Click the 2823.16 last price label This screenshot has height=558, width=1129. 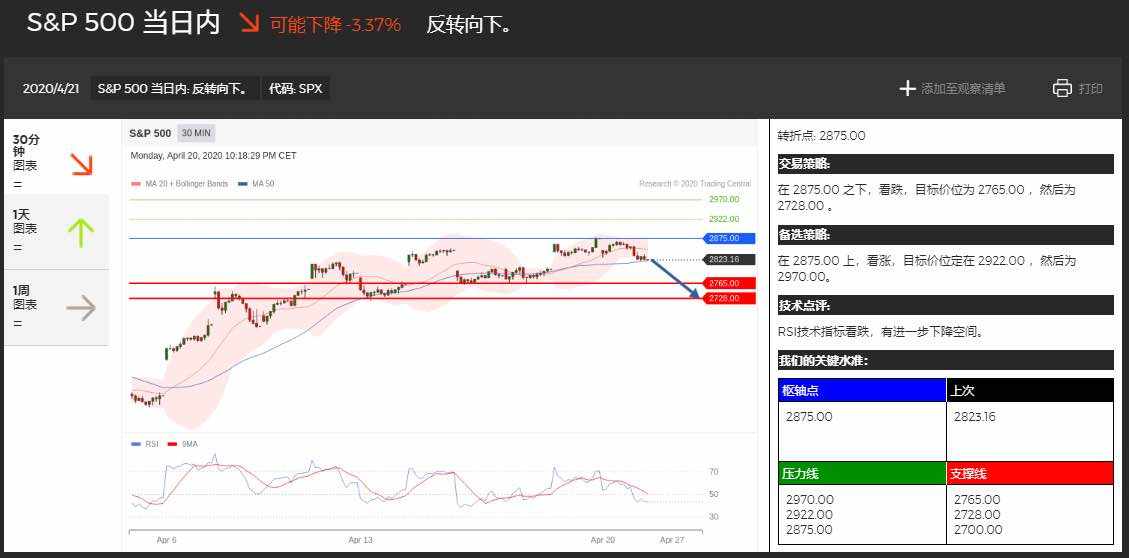pos(729,259)
